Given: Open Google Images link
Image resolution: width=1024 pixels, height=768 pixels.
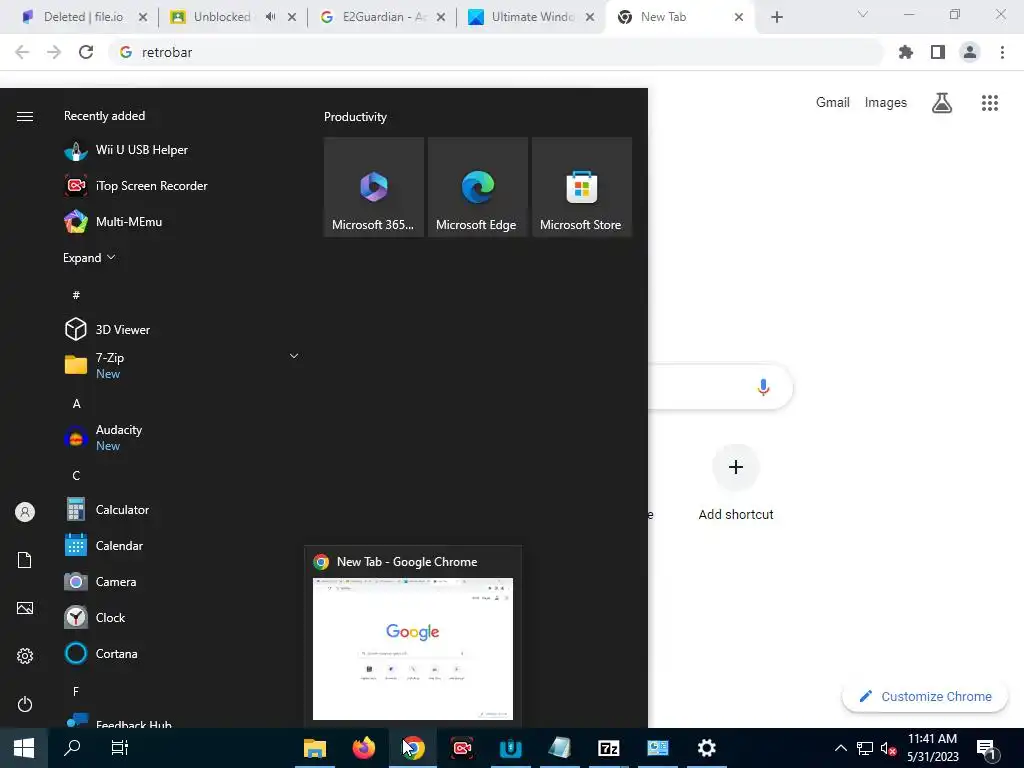Looking at the screenshot, I should [886, 103].
